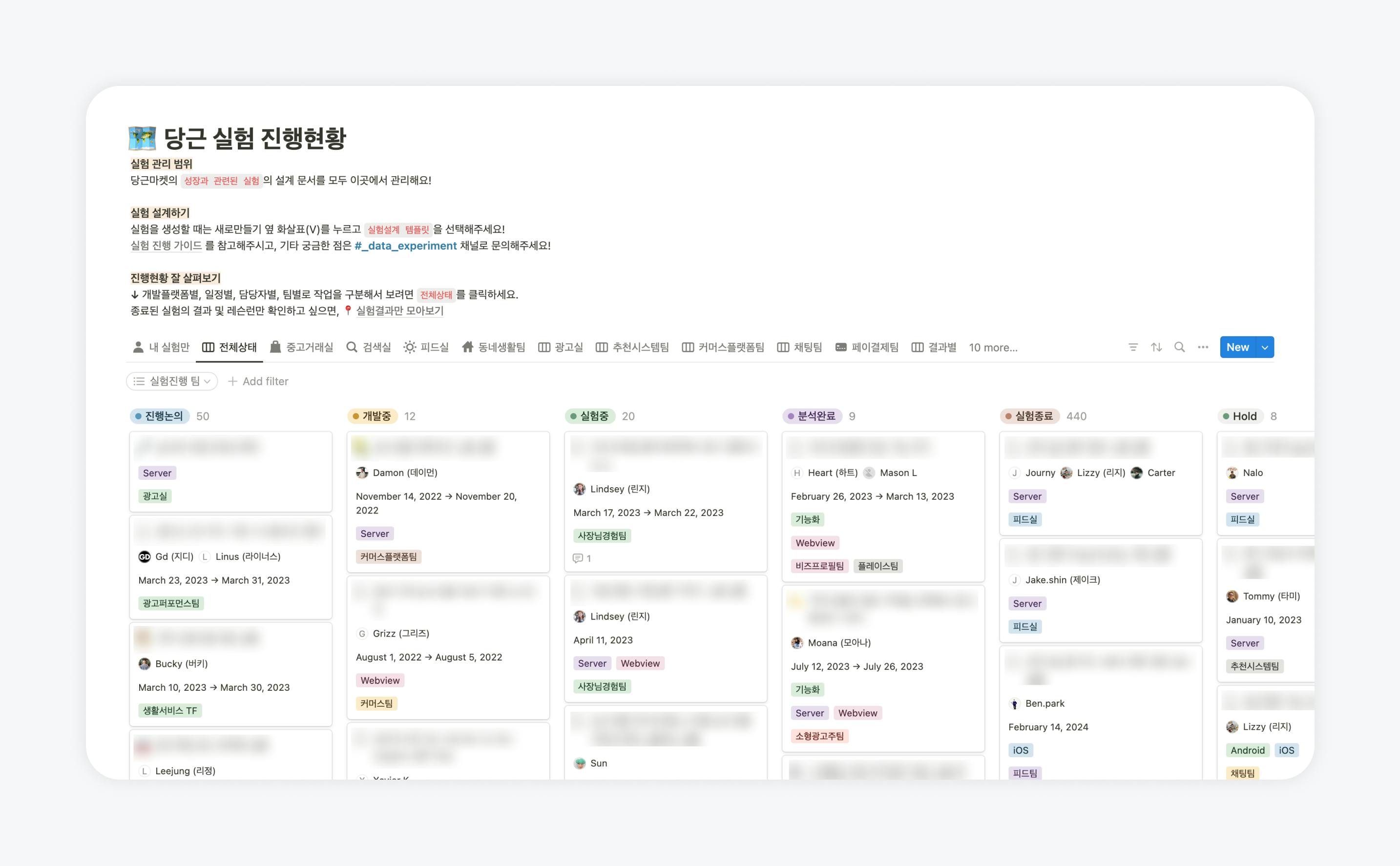Screen dimensions: 1400x866
Task: Expand the New button dropdown arrow
Action: pos(1265,347)
